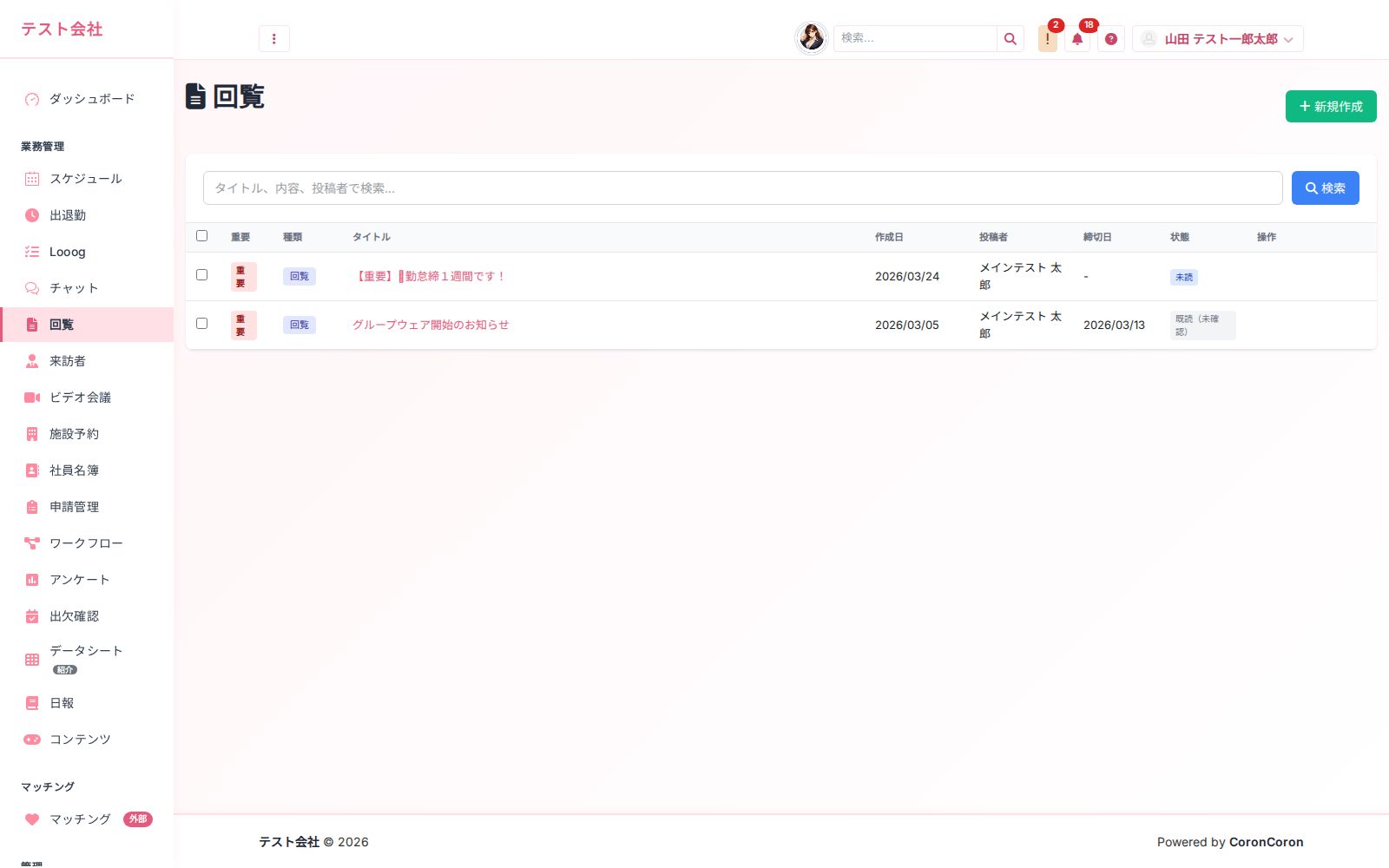Click the 既読（未確認） status badge
Viewport: 1389px width, 868px height.
click(x=1202, y=325)
